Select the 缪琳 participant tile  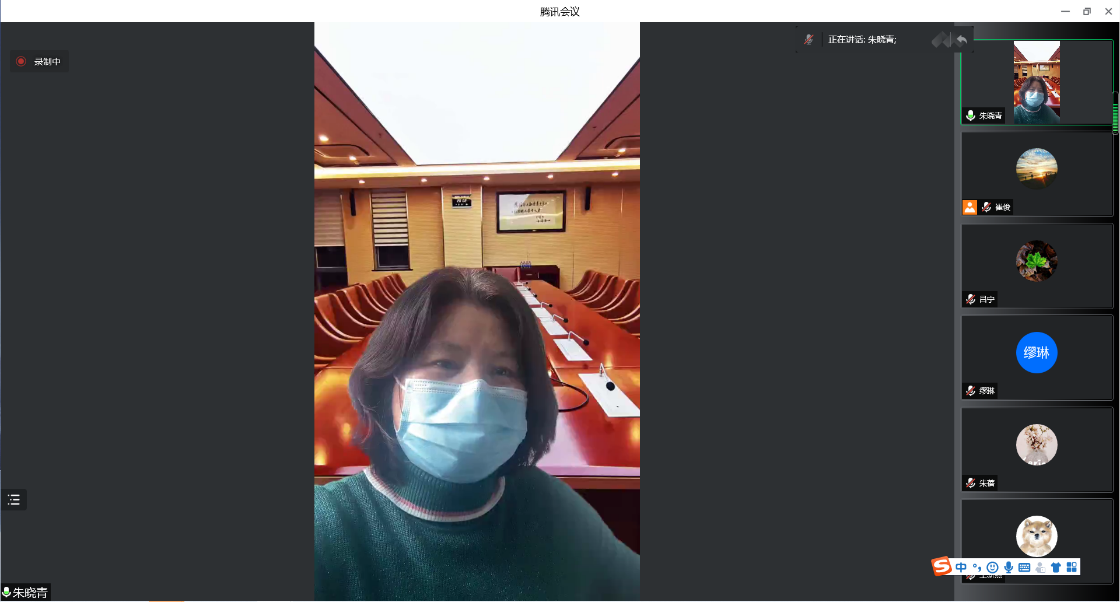coord(1036,352)
